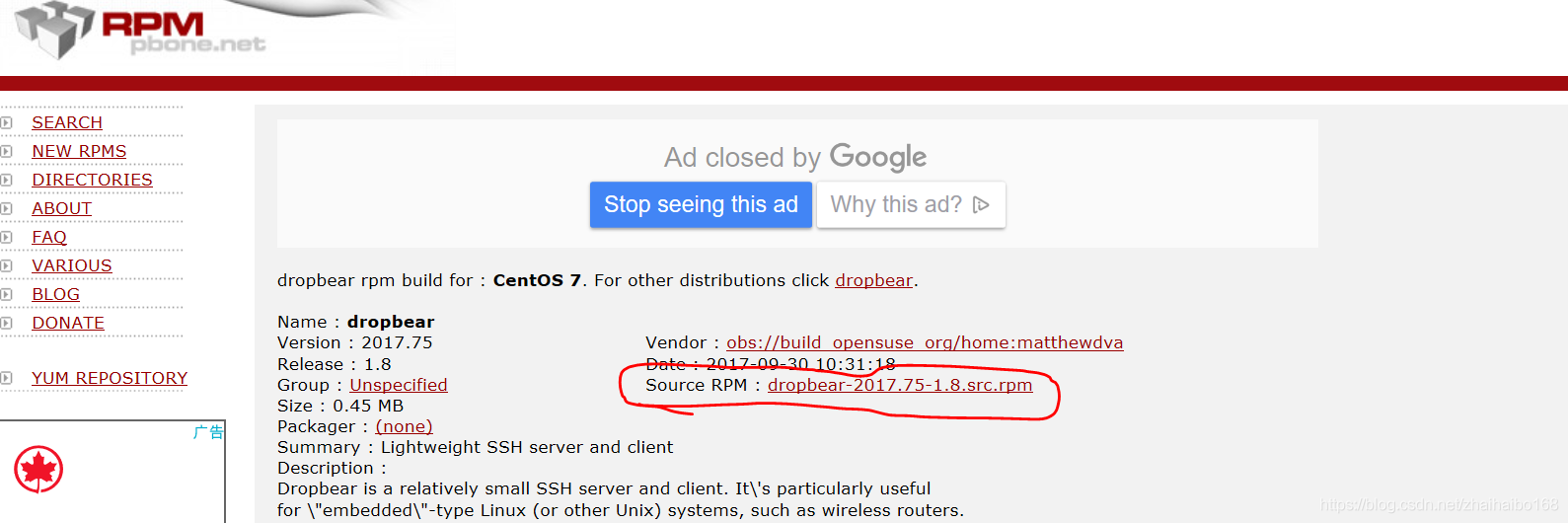
Task: Click the Ad closed by Google text
Action: (x=795, y=157)
